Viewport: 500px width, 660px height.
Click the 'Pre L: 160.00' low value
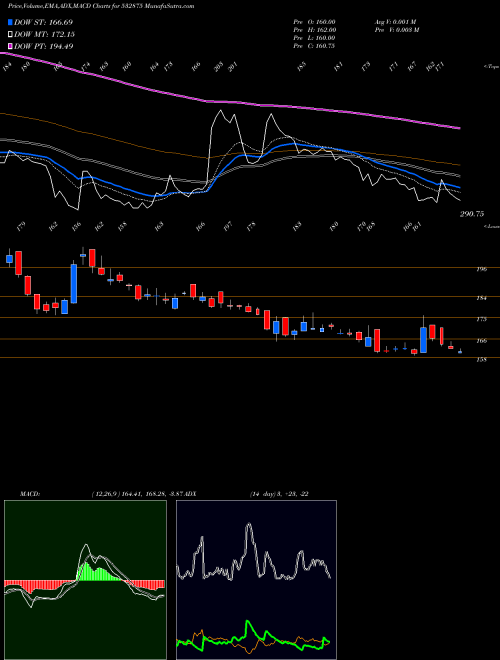coord(314,38)
